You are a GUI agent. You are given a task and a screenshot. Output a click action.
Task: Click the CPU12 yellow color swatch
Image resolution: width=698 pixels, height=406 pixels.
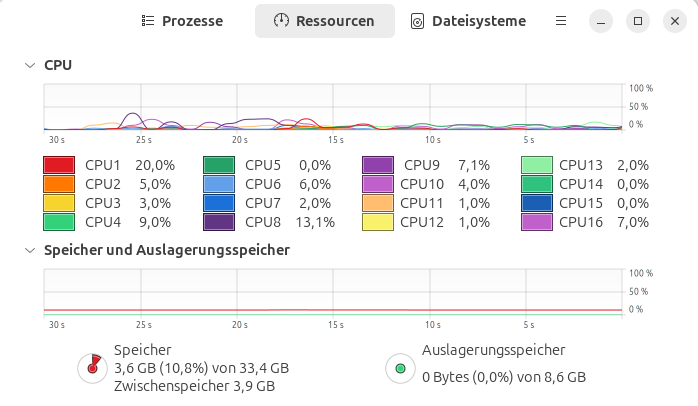tap(378, 222)
